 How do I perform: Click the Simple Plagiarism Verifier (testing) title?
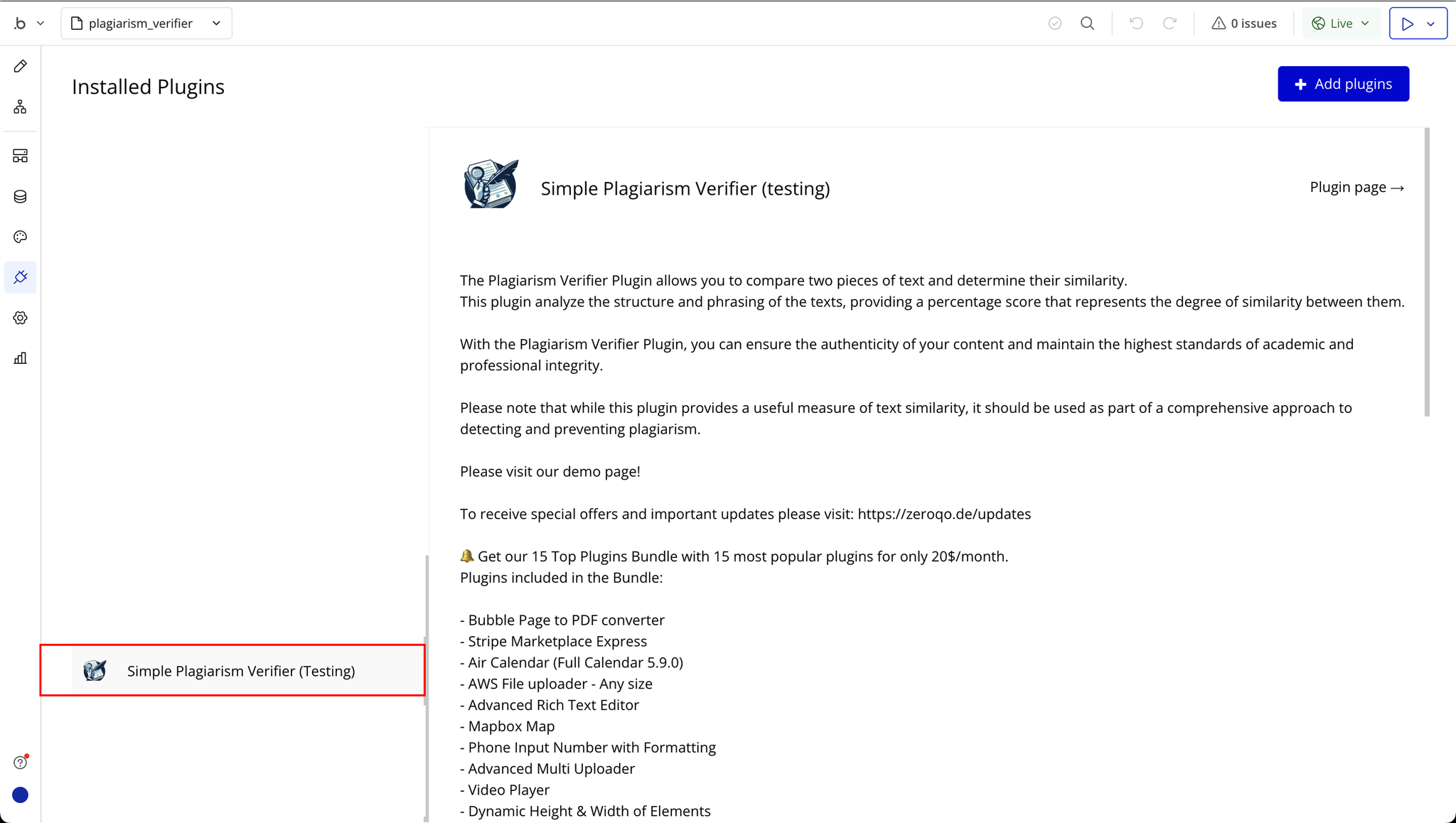(x=685, y=188)
